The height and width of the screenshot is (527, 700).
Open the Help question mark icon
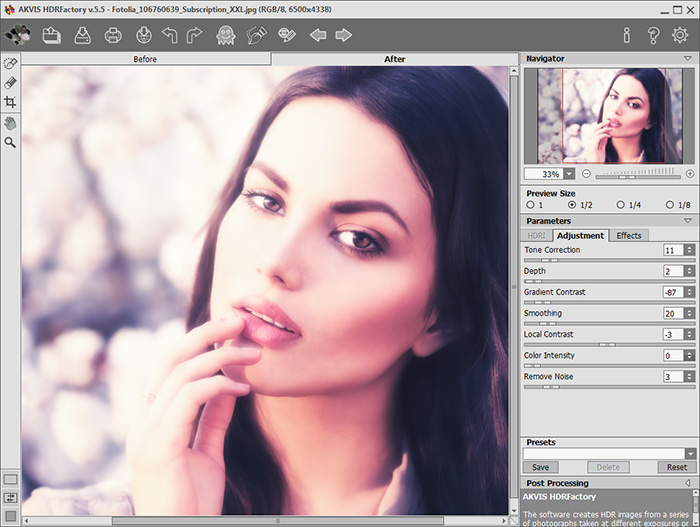tap(653, 36)
